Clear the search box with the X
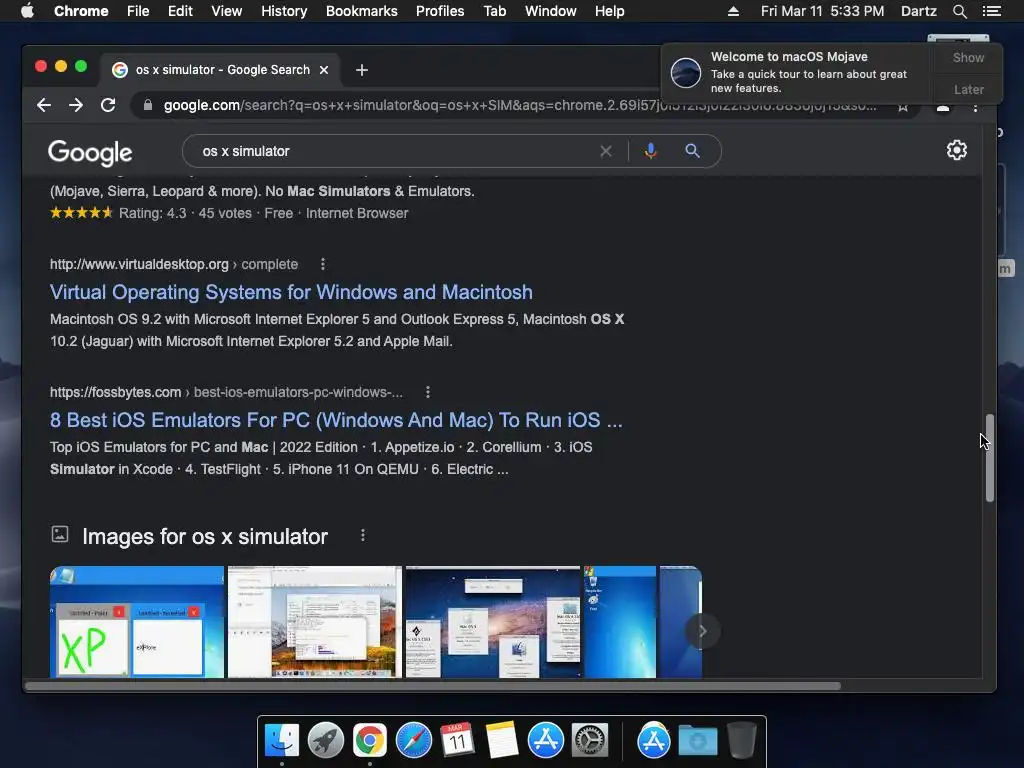Viewport: 1024px width, 768px height. 606,152
